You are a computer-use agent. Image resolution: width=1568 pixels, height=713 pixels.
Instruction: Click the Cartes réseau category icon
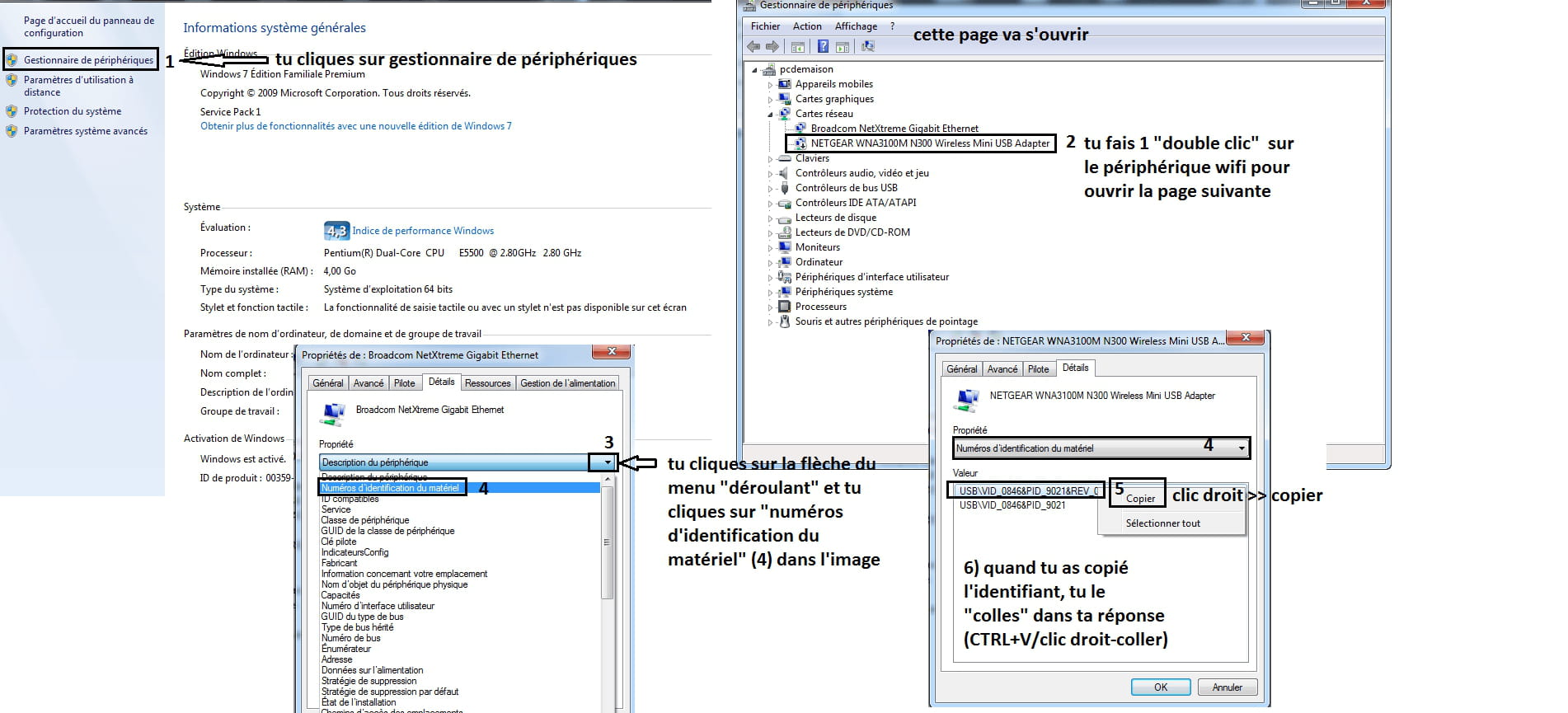(x=785, y=114)
